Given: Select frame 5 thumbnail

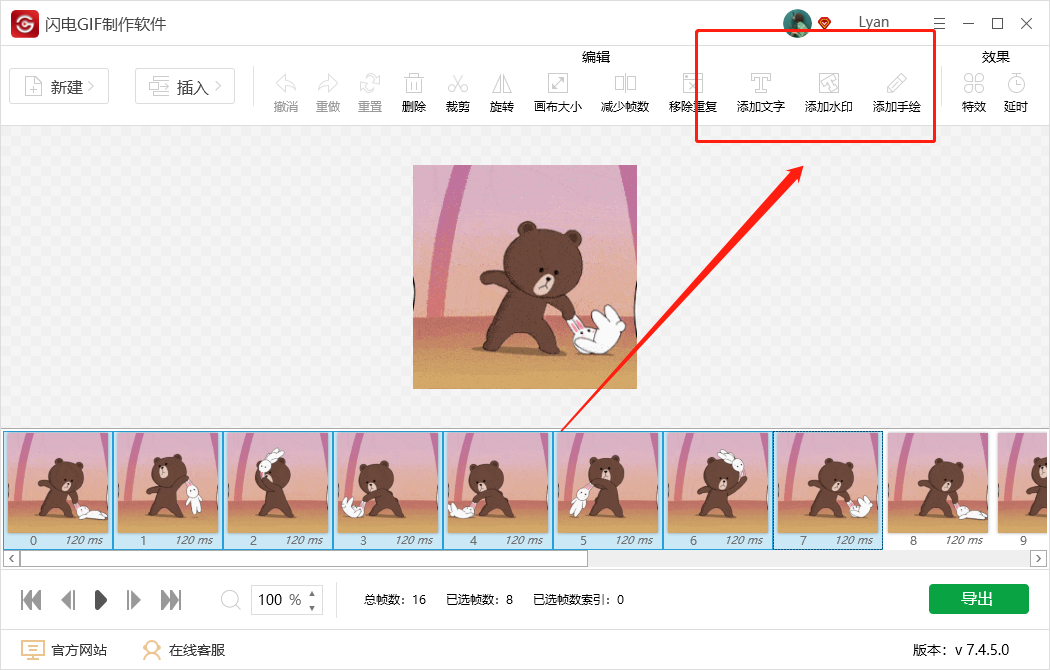Looking at the screenshot, I should click(x=608, y=490).
